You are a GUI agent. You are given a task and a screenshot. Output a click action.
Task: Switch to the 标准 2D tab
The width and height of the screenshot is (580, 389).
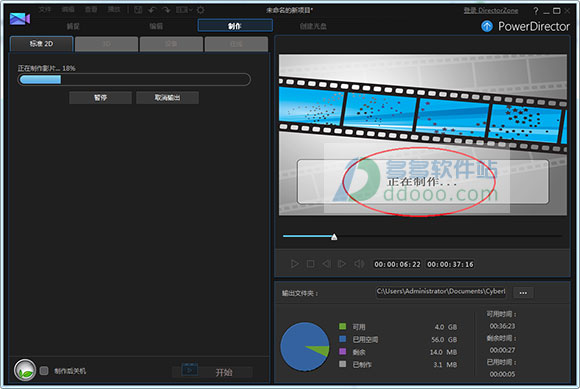tap(41, 44)
